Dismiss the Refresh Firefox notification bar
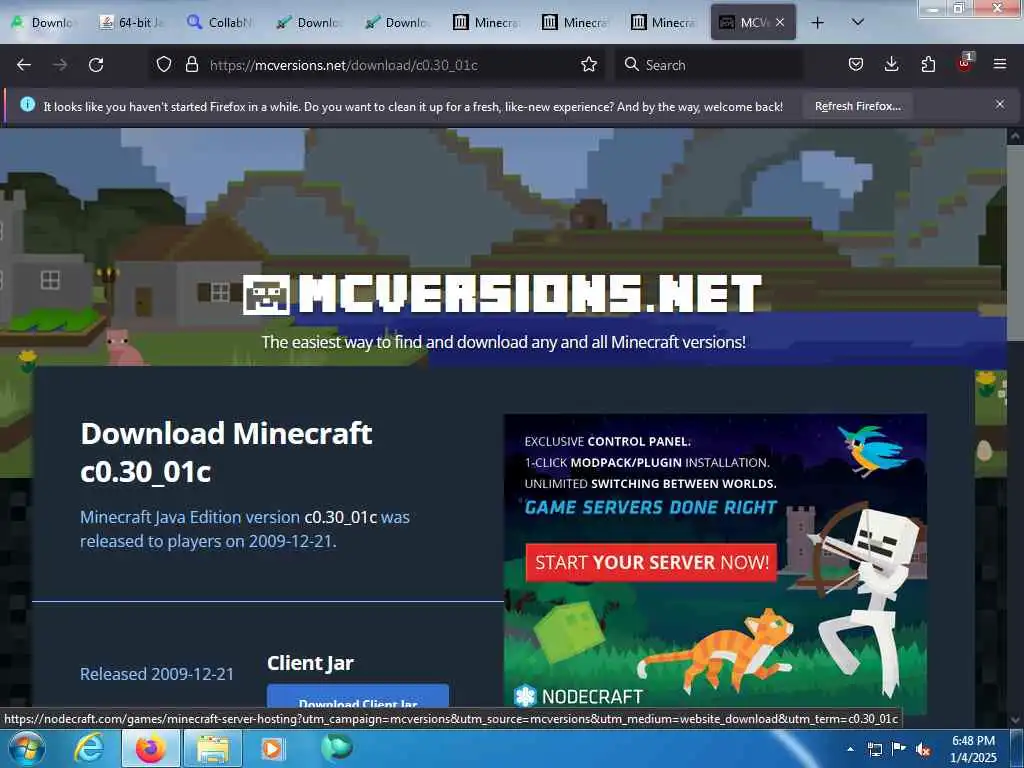 click(999, 104)
